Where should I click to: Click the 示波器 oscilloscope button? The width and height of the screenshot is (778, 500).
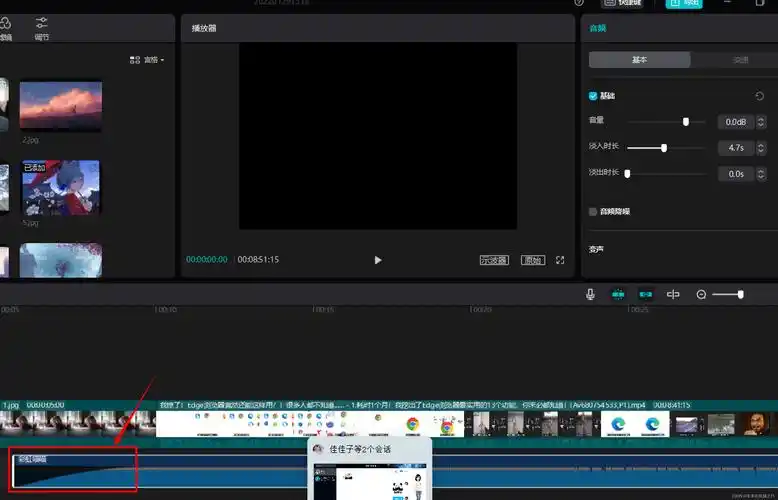click(494, 260)
